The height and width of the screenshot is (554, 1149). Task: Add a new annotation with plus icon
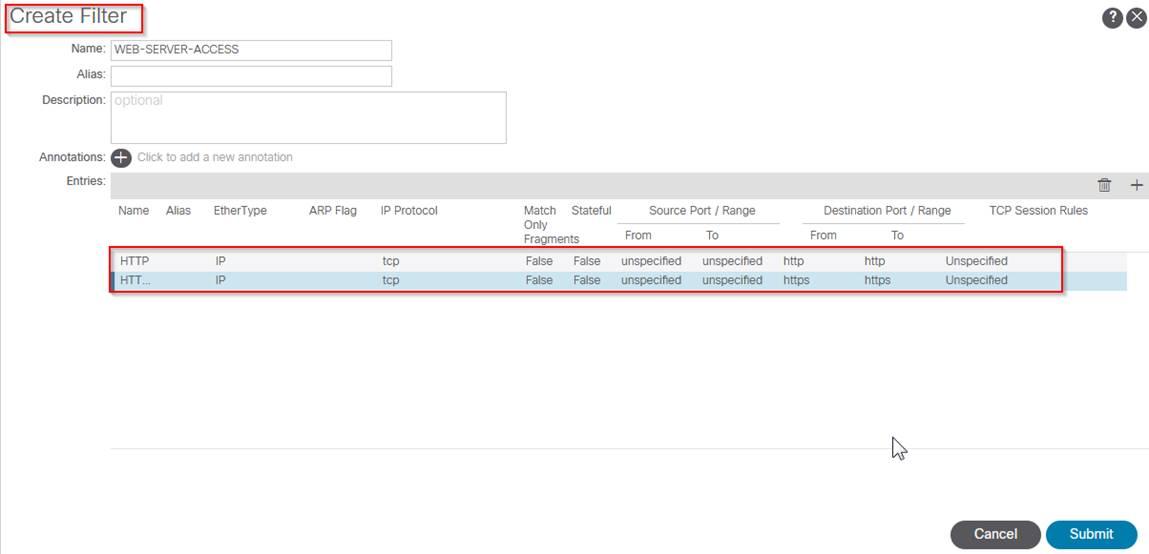(121, 158)
